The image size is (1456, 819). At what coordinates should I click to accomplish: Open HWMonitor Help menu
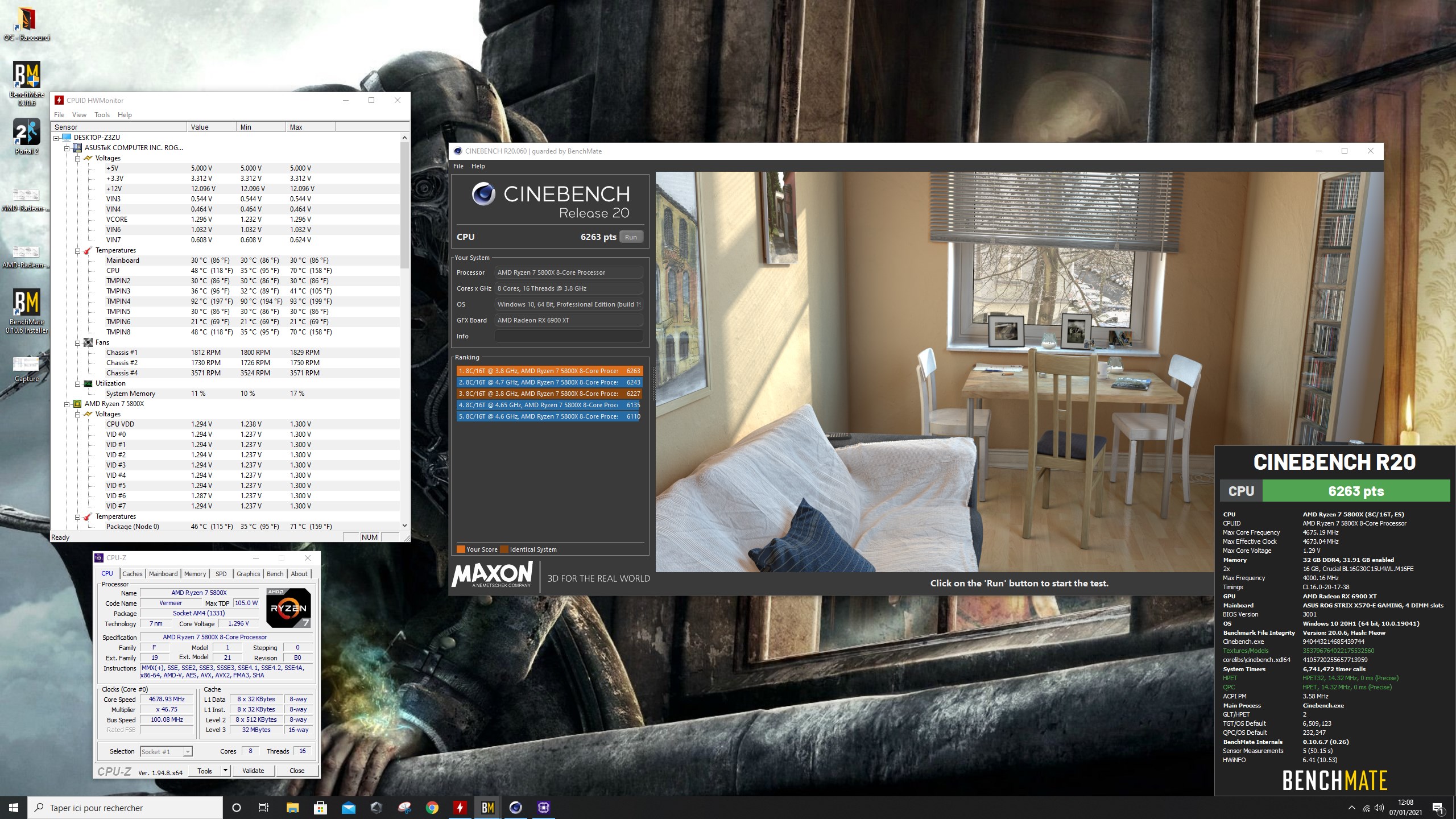coord(125,115)
